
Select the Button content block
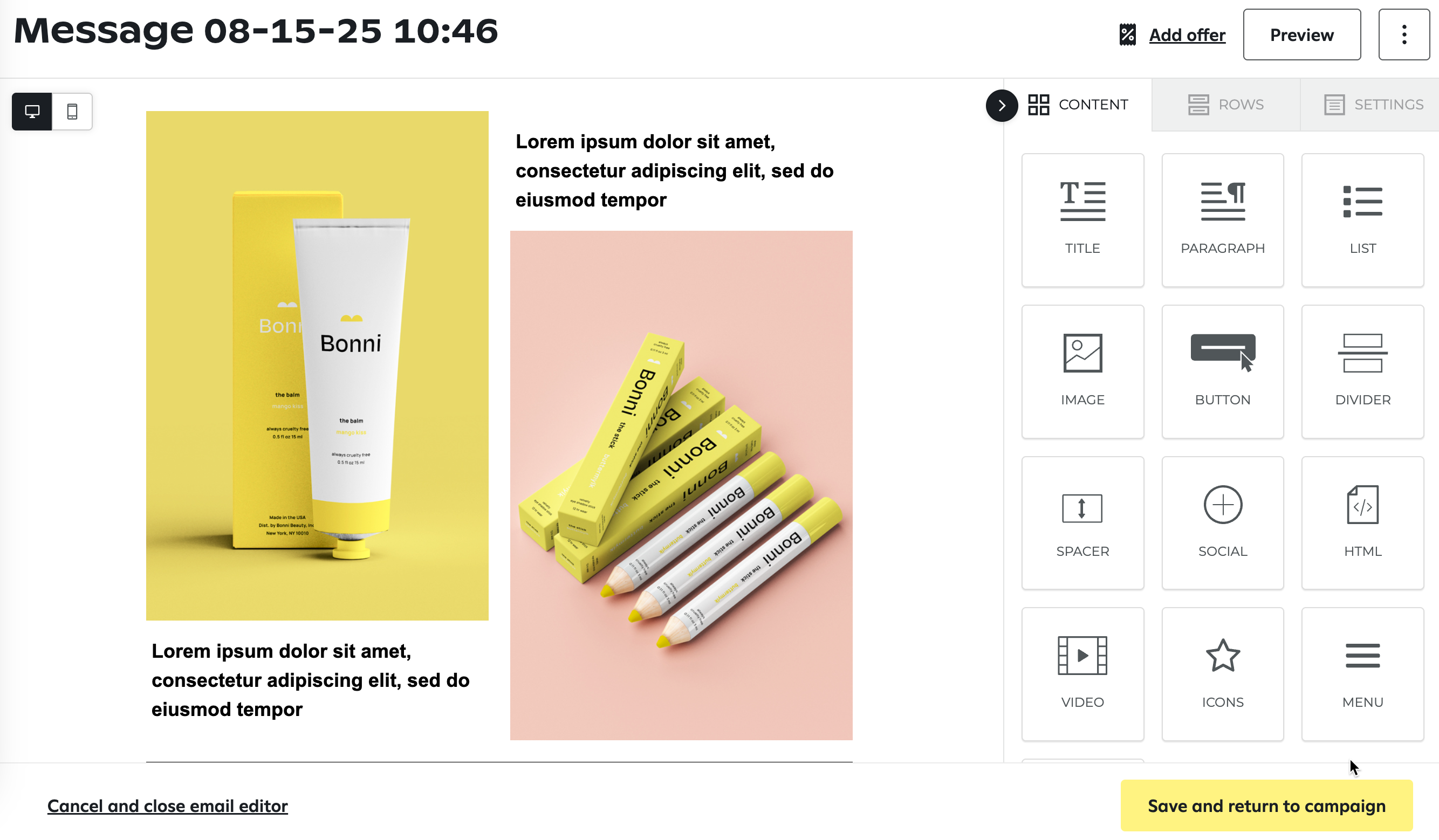click(x=1222, y=371)
